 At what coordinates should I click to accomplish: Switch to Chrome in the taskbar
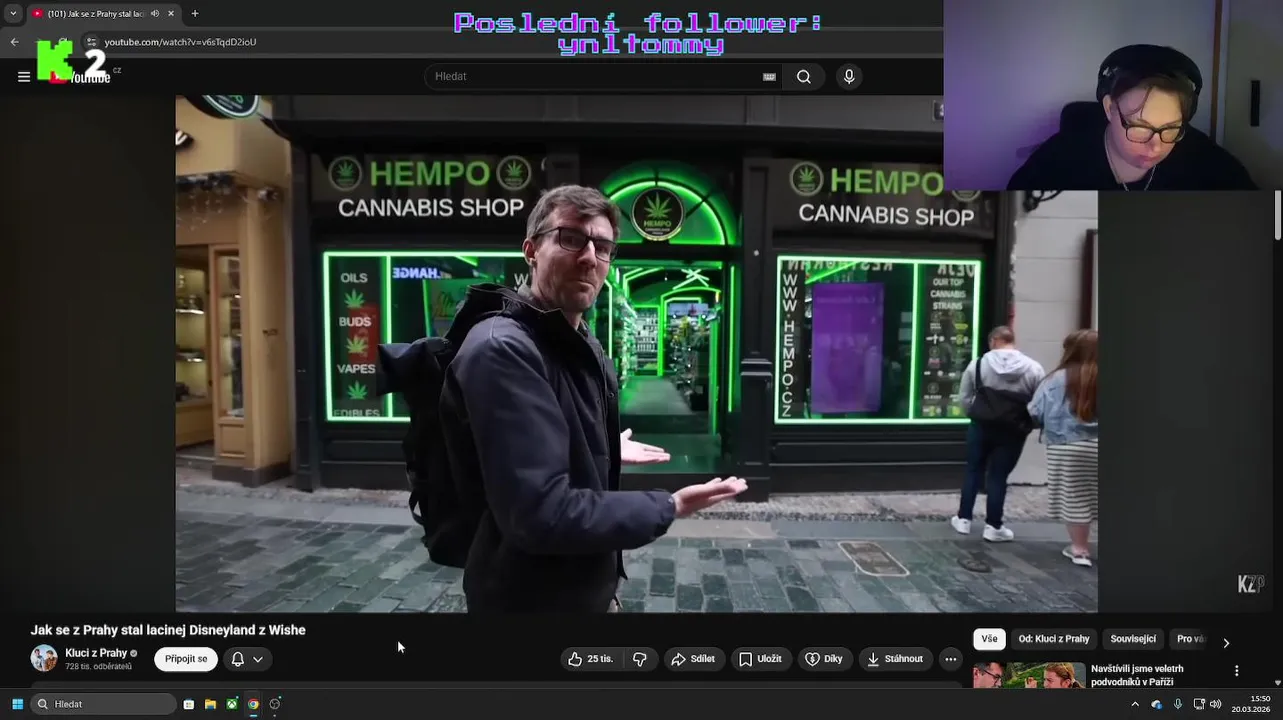coord(253,704)
